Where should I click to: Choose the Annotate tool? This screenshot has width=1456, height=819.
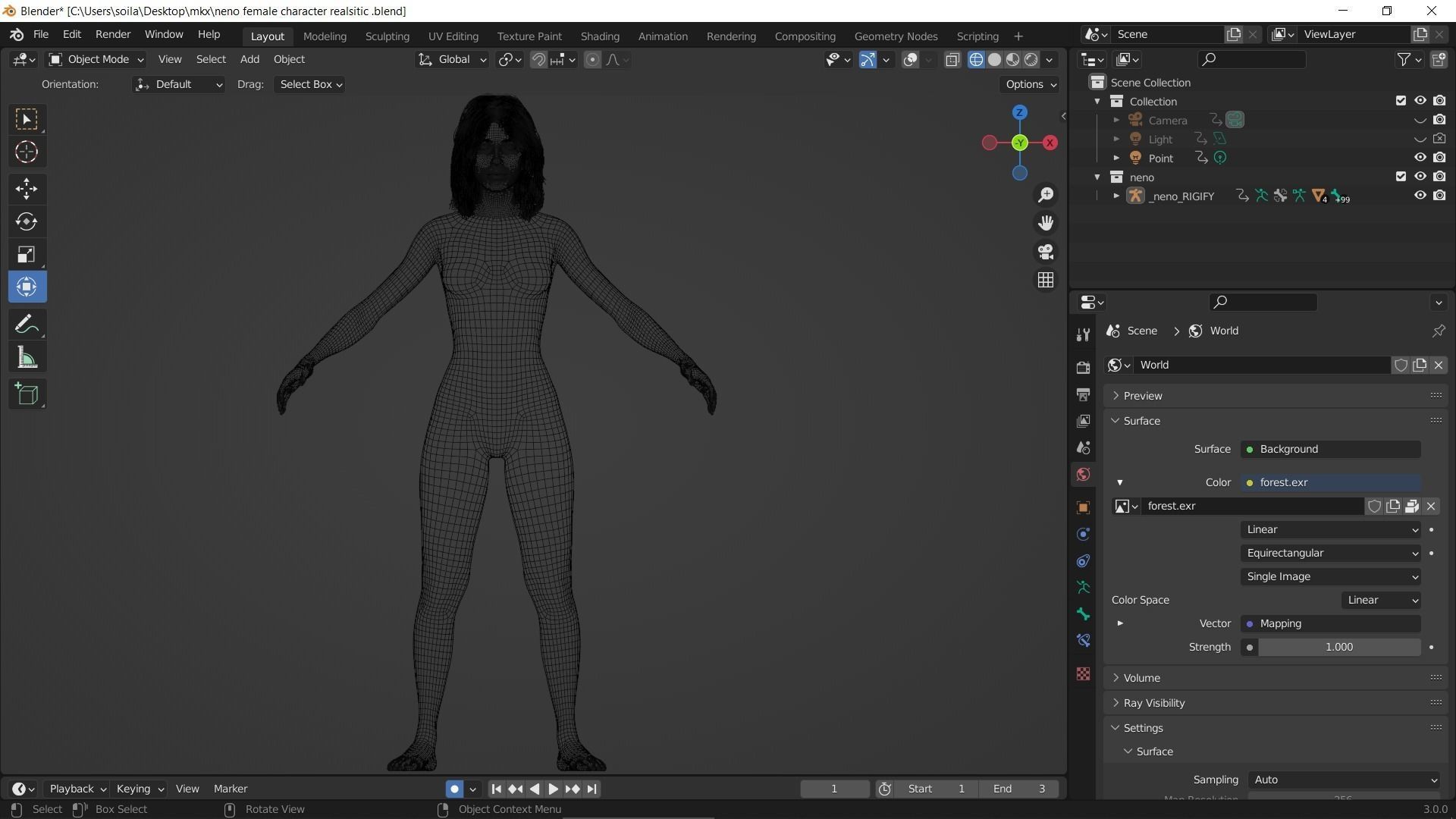[x=27, y=325]
